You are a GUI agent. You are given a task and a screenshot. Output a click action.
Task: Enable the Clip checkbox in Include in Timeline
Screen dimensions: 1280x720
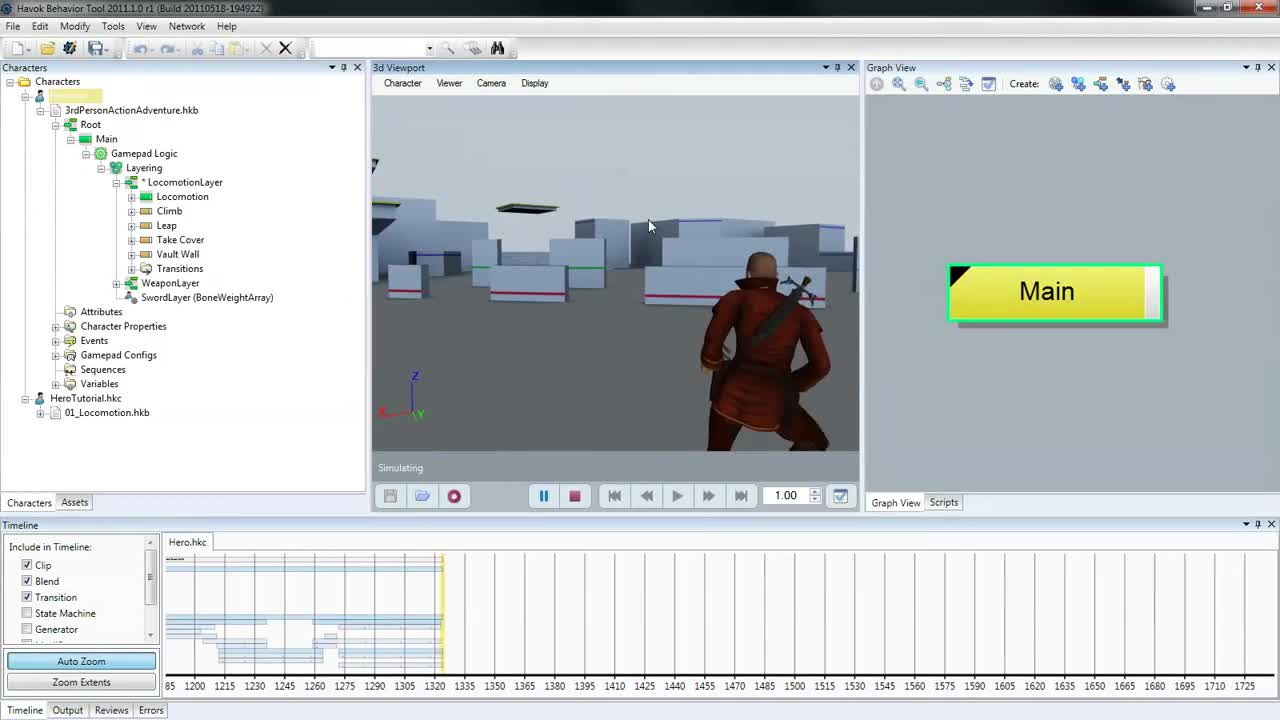[27, 565]
